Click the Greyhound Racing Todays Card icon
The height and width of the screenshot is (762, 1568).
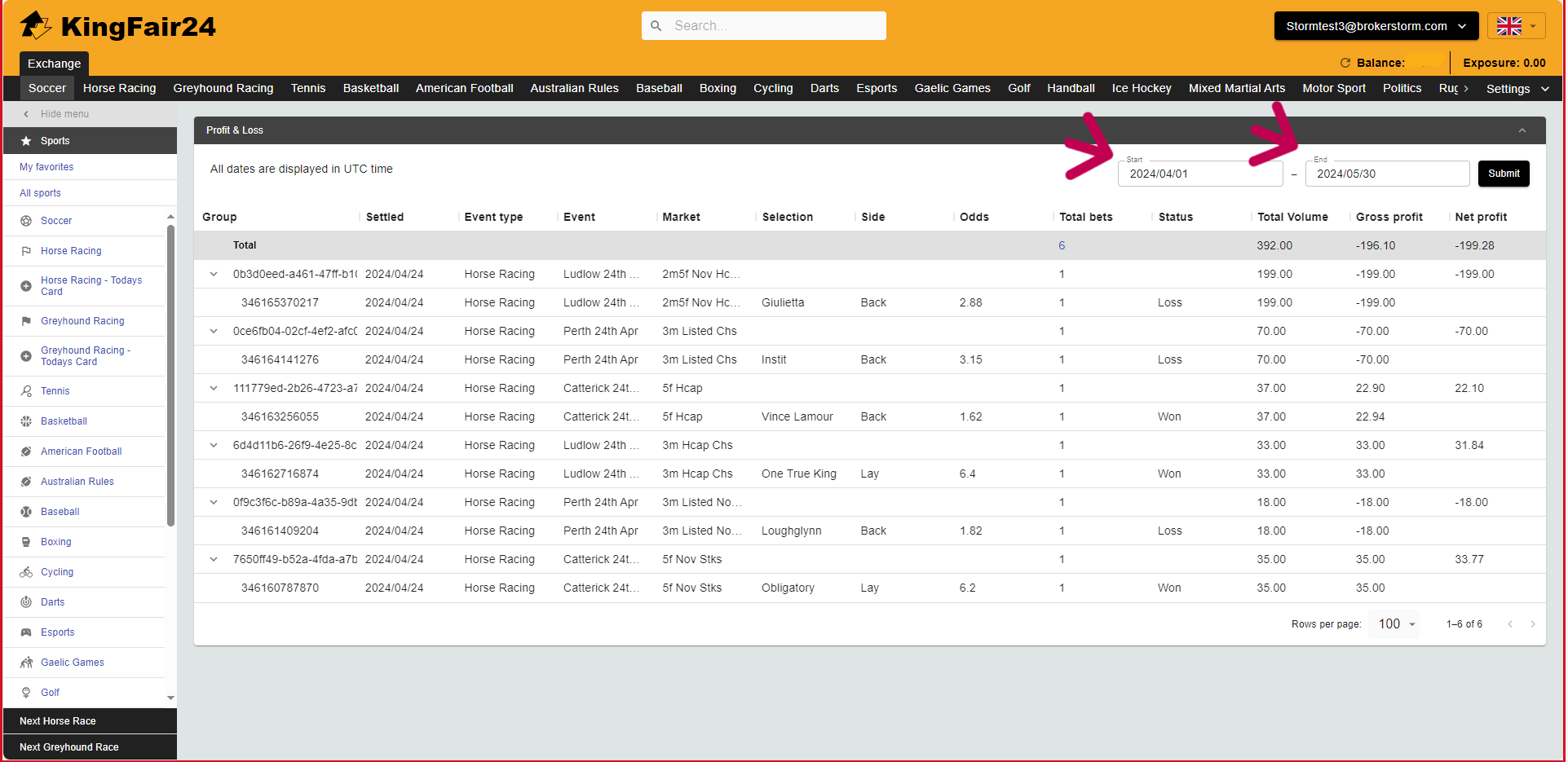(x=26, y=356)
